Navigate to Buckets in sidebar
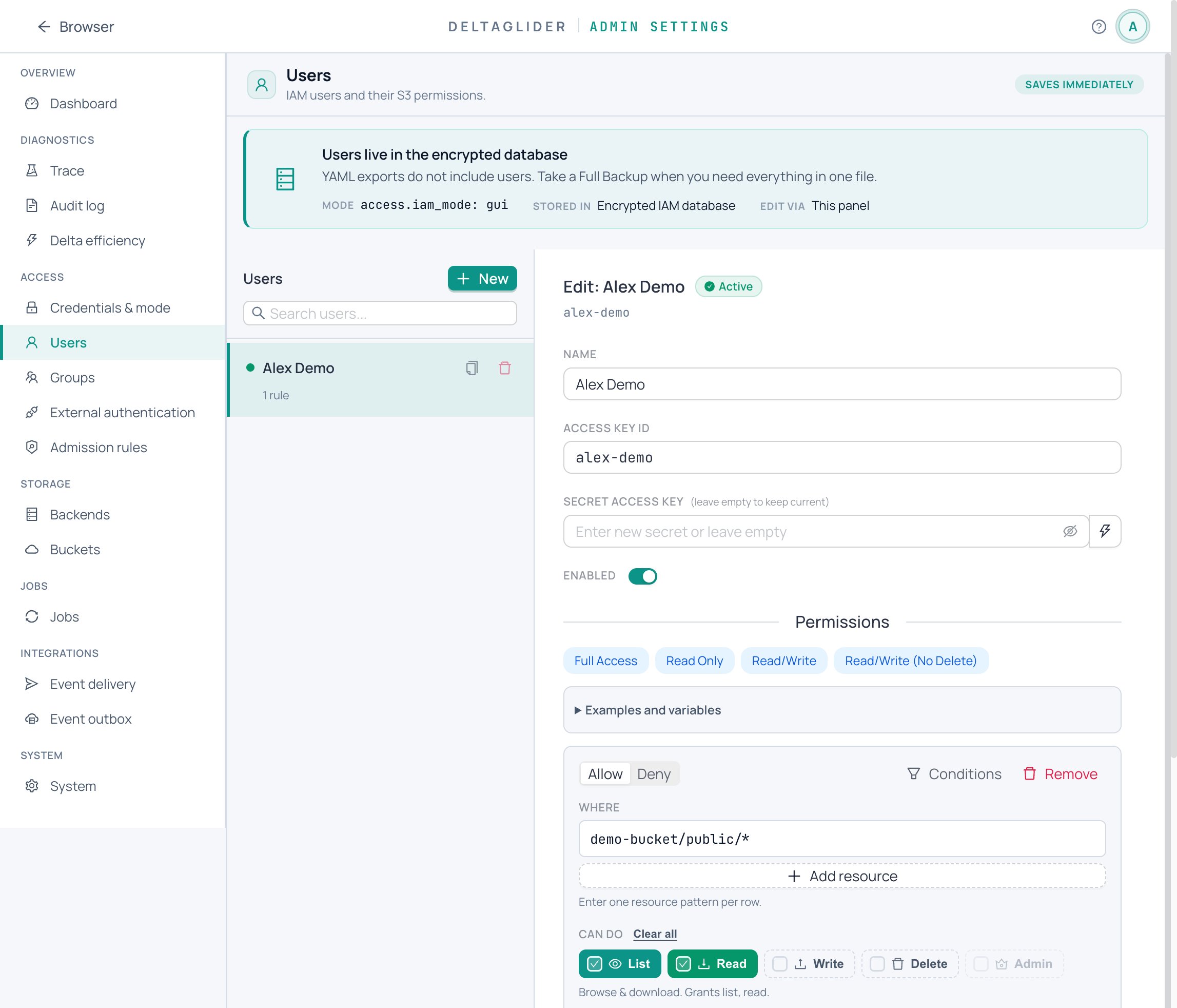The image size is (1177, 1008). pyautogui.click(x=113, y=550)
